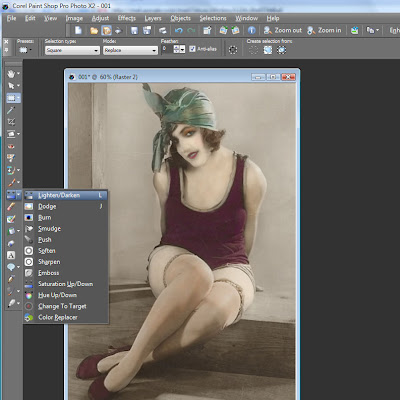This screenshot has width=400, height=400.
Task: Click the blue Info circle icon
Action: pyautogui.click(x=252, y=30)
